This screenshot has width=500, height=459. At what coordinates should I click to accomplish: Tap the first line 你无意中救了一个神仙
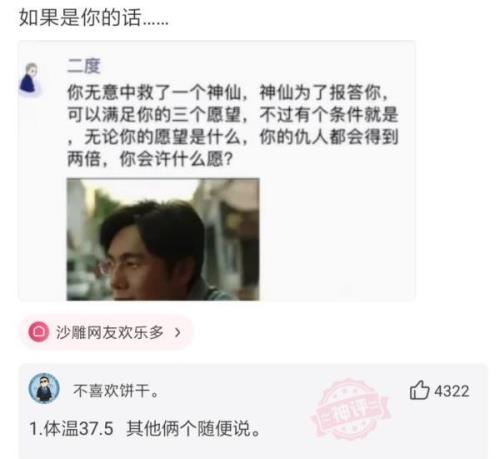(x=154, y=92)
